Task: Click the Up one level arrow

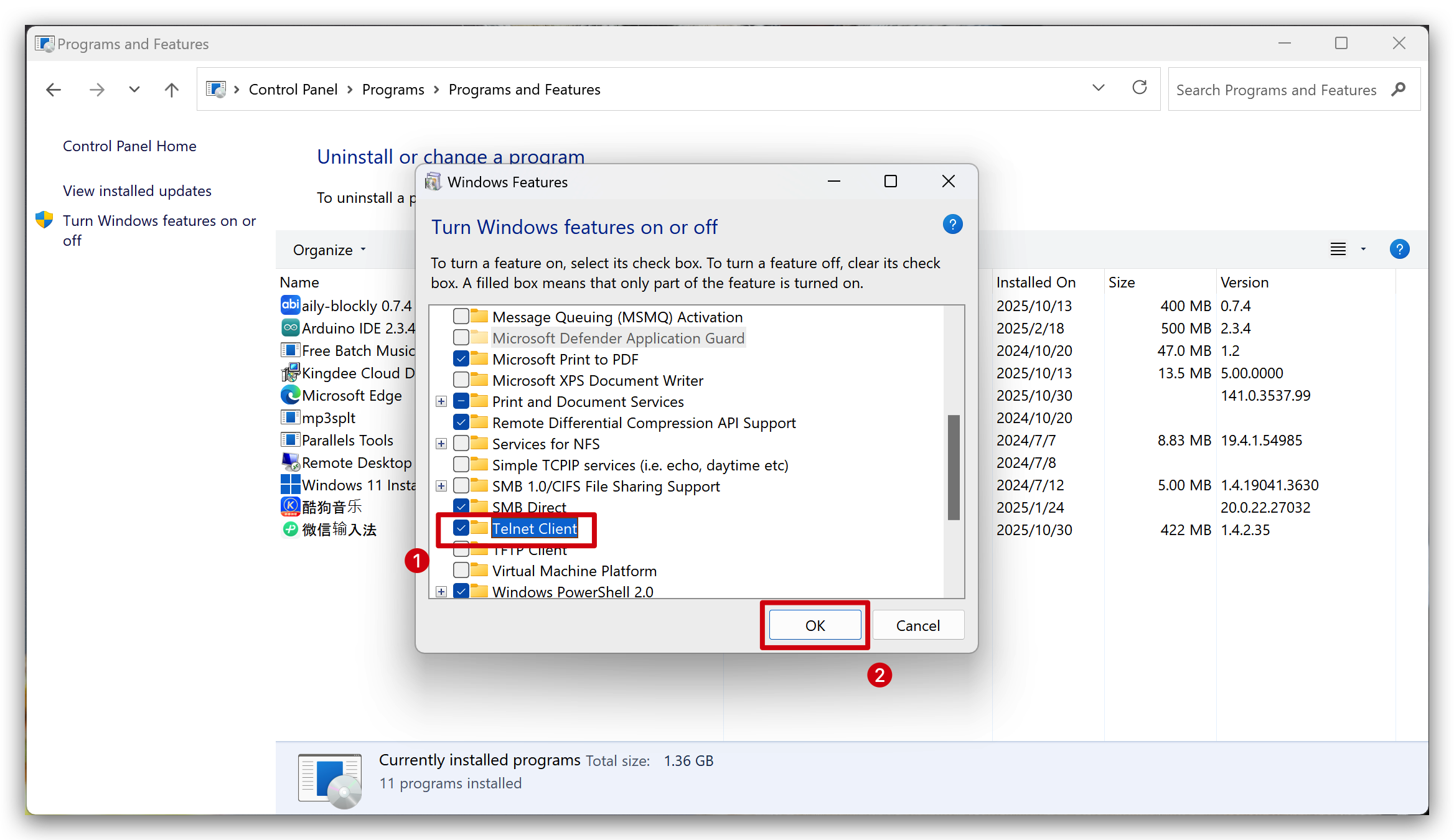Action: (171, 90)
